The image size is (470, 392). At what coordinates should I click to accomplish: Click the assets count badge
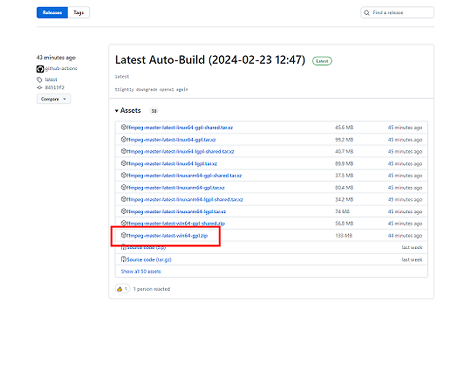[154, 111]
